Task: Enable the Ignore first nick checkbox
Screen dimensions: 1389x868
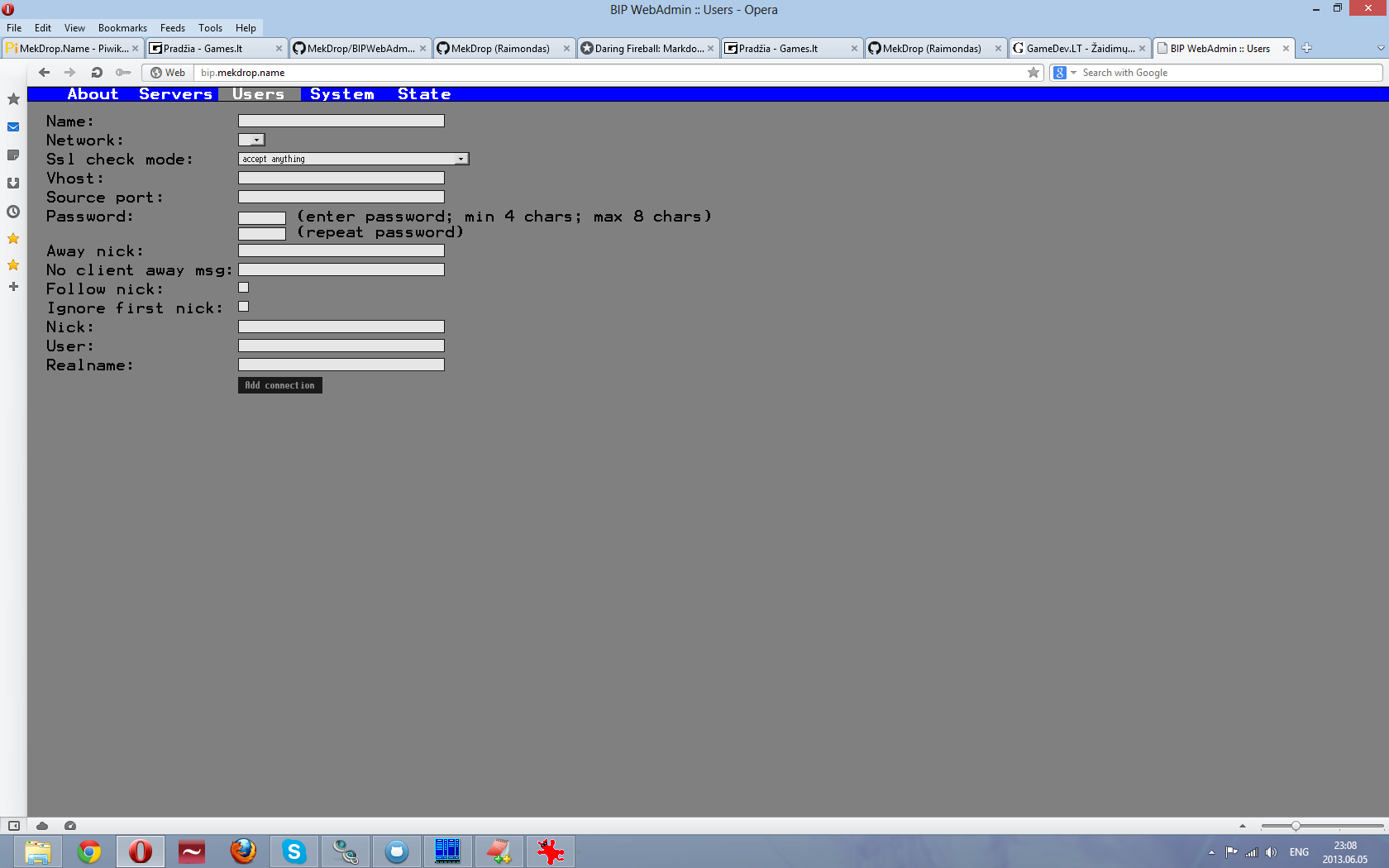Action: (x=244, y=307)
